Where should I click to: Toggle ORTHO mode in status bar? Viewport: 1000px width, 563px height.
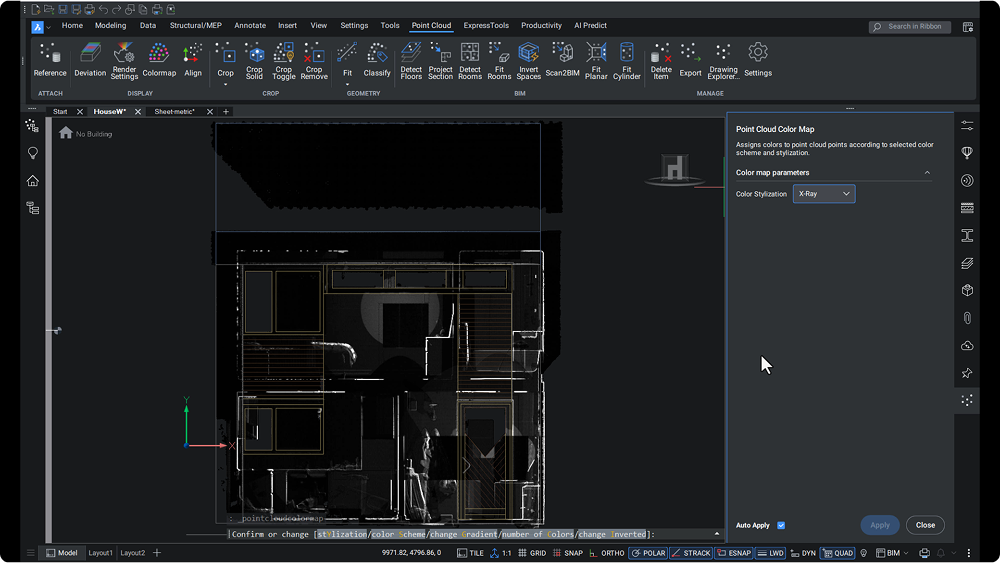tap(607, 553)
